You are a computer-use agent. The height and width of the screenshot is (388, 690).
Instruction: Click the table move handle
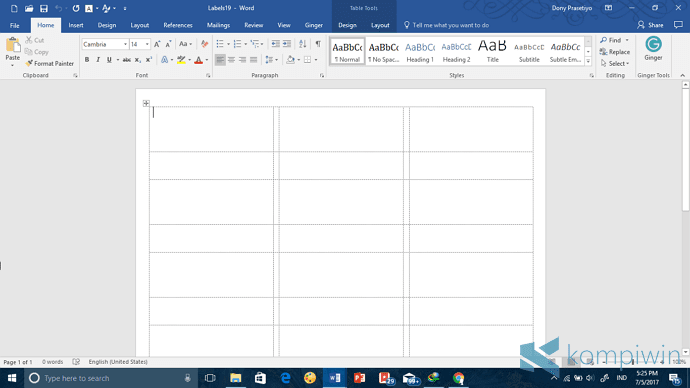click(x=146, y=103)
